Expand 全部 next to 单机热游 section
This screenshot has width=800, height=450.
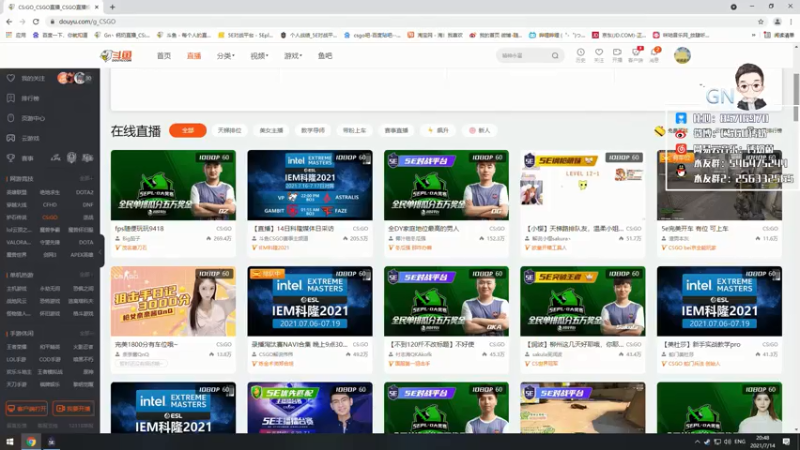[x=86, y=275]
